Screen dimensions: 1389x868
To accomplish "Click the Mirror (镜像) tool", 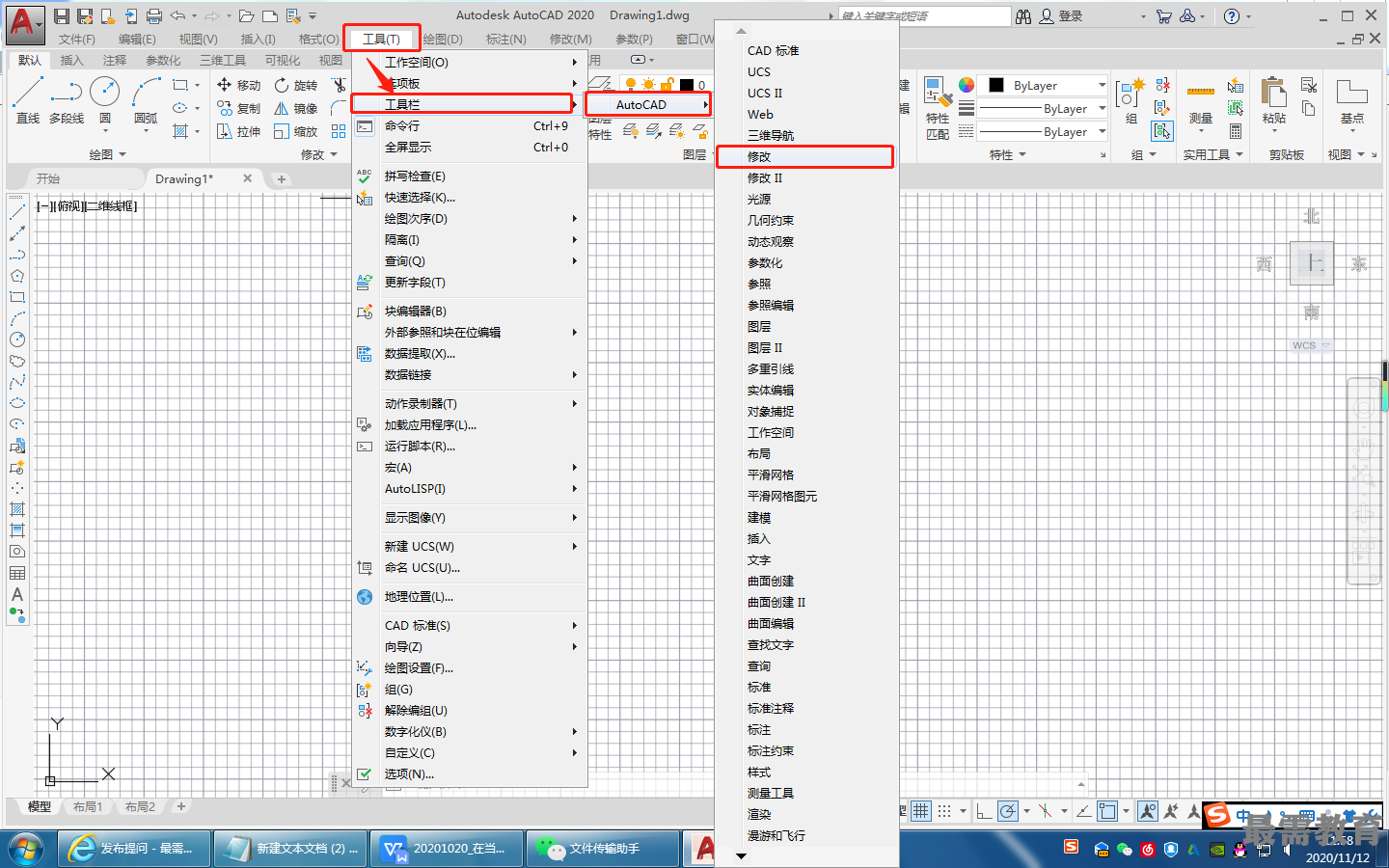I will coord(296,108).
